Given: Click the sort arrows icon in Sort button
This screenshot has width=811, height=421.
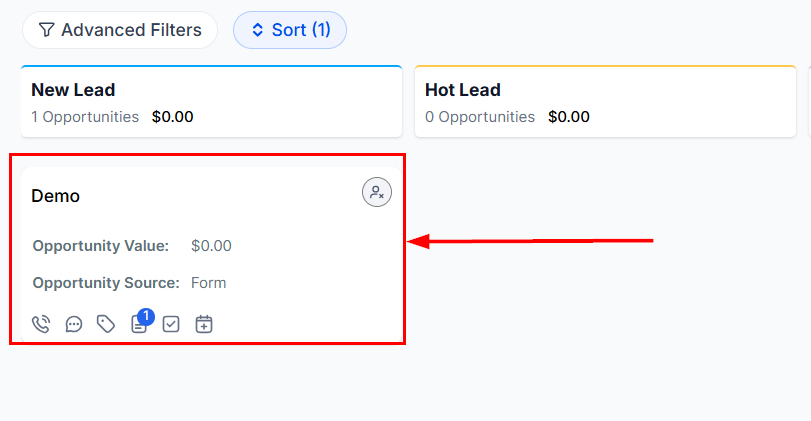Looking at the screenshot, I should pyautogui.click(x=257, y=30).
